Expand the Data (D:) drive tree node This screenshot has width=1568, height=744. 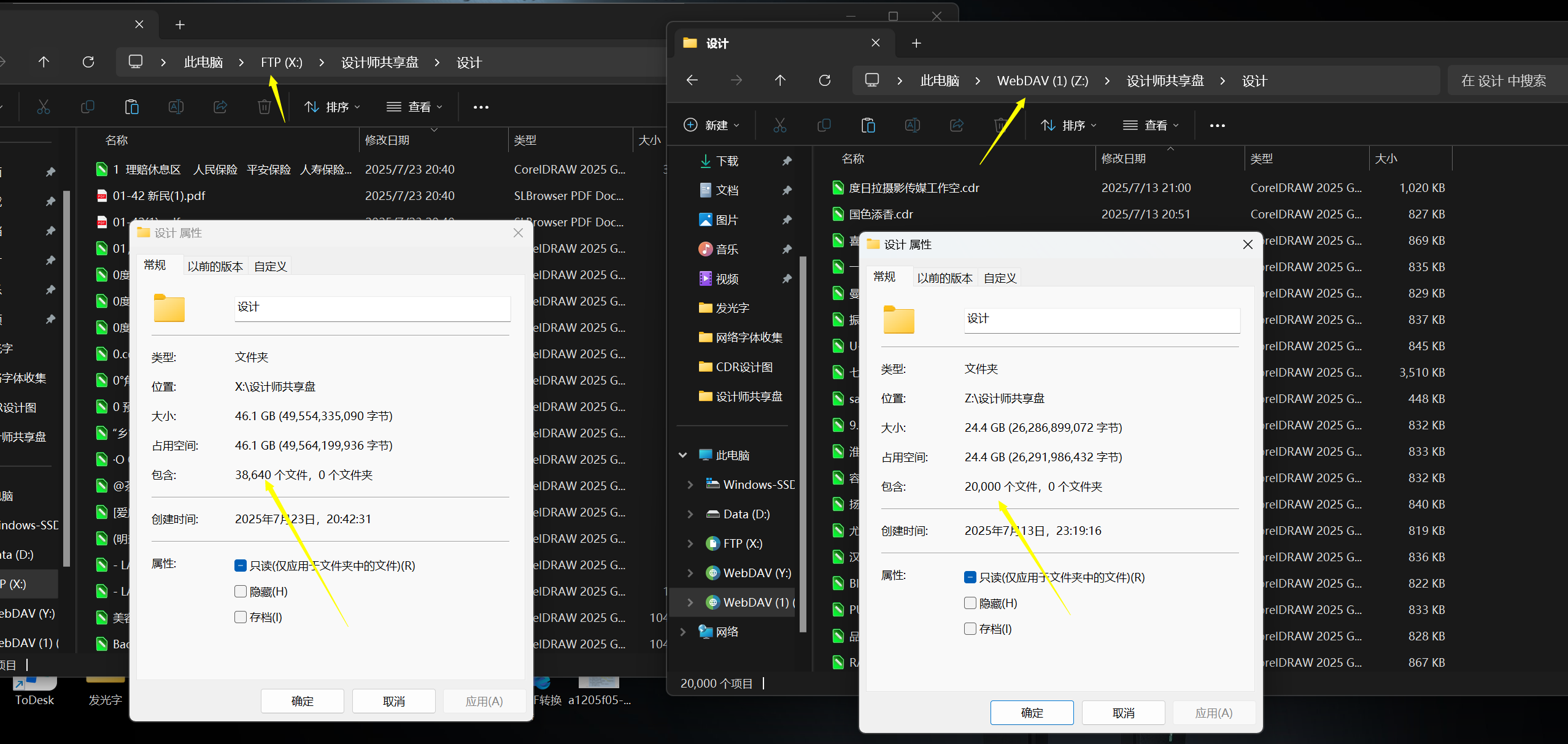coord(690,514)
